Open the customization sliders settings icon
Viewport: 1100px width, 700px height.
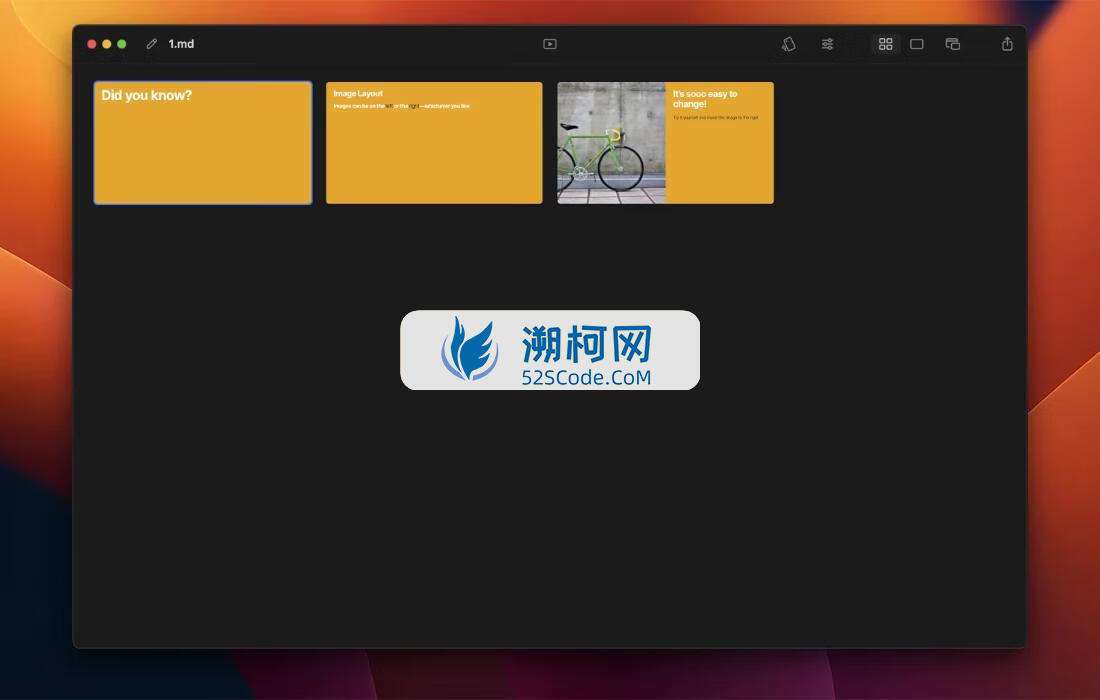[828, 44]
